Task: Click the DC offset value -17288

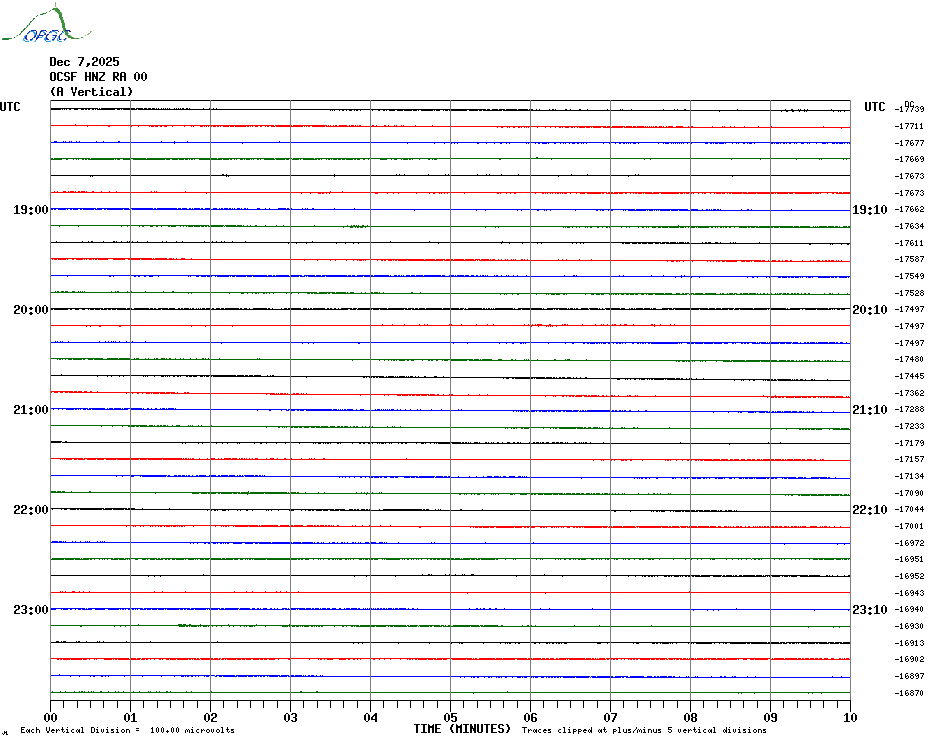Action: (909, 409)
